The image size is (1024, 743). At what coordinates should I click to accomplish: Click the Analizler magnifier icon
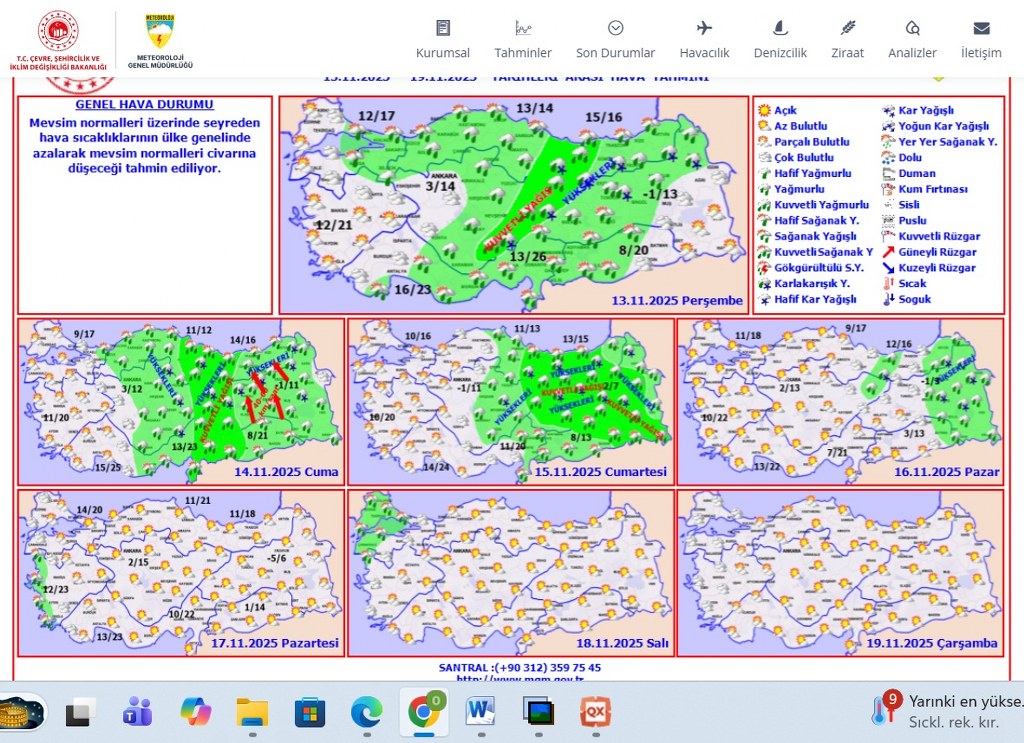(x=912, y=28)
